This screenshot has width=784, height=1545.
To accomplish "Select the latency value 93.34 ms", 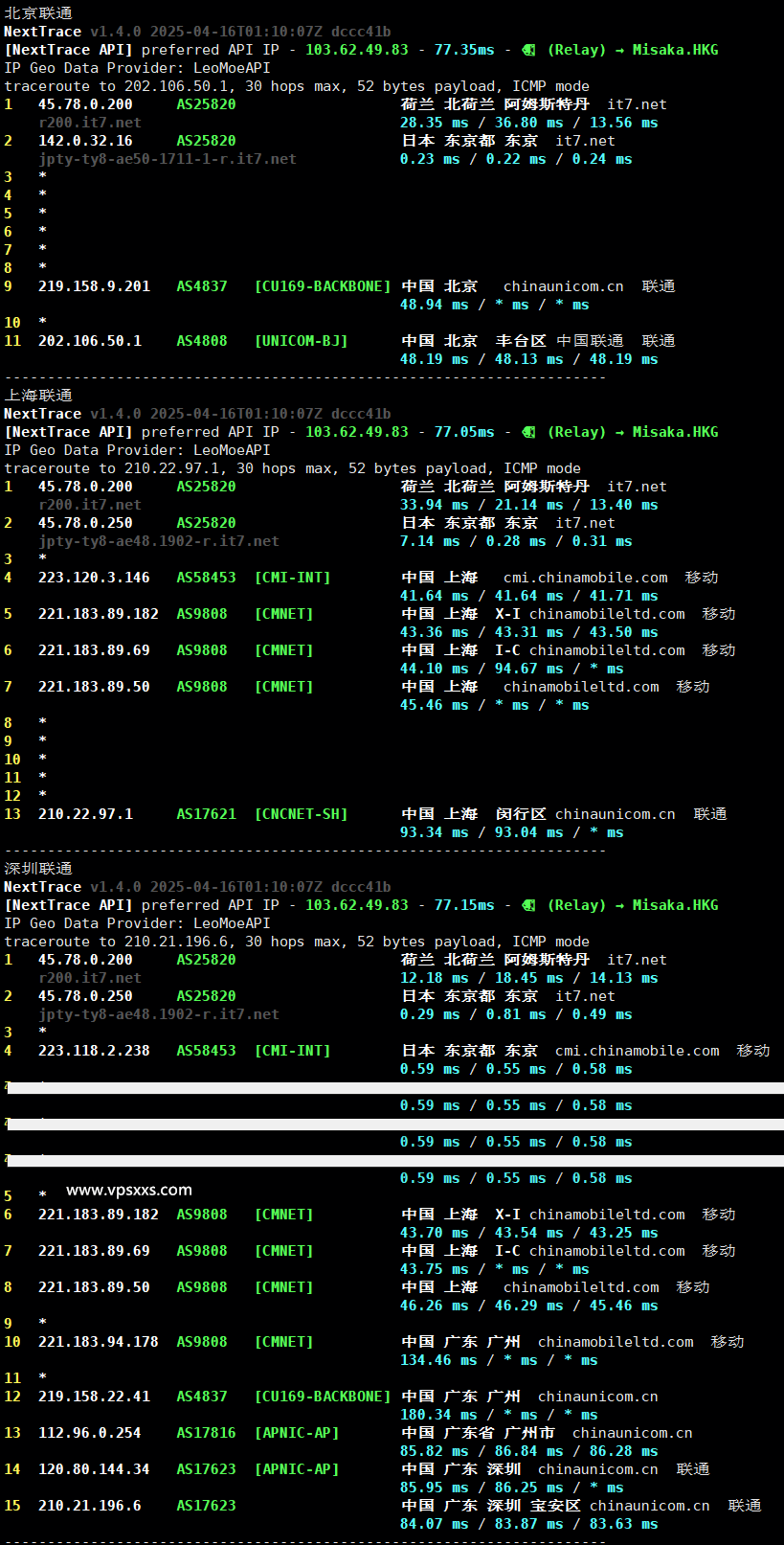I will 435,832.
